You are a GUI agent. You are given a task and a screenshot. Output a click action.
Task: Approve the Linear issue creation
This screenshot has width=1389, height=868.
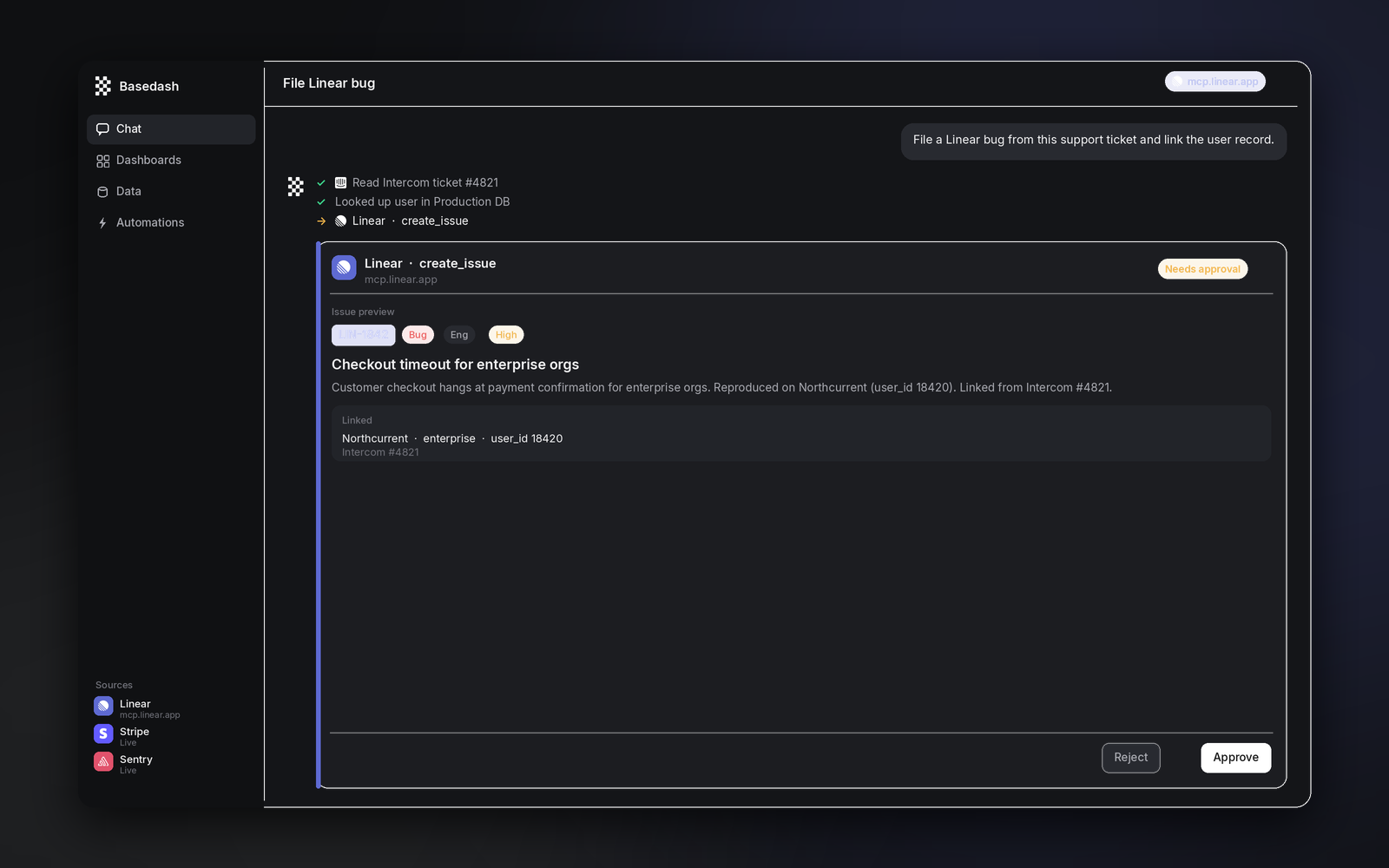tap(1235, 758)
